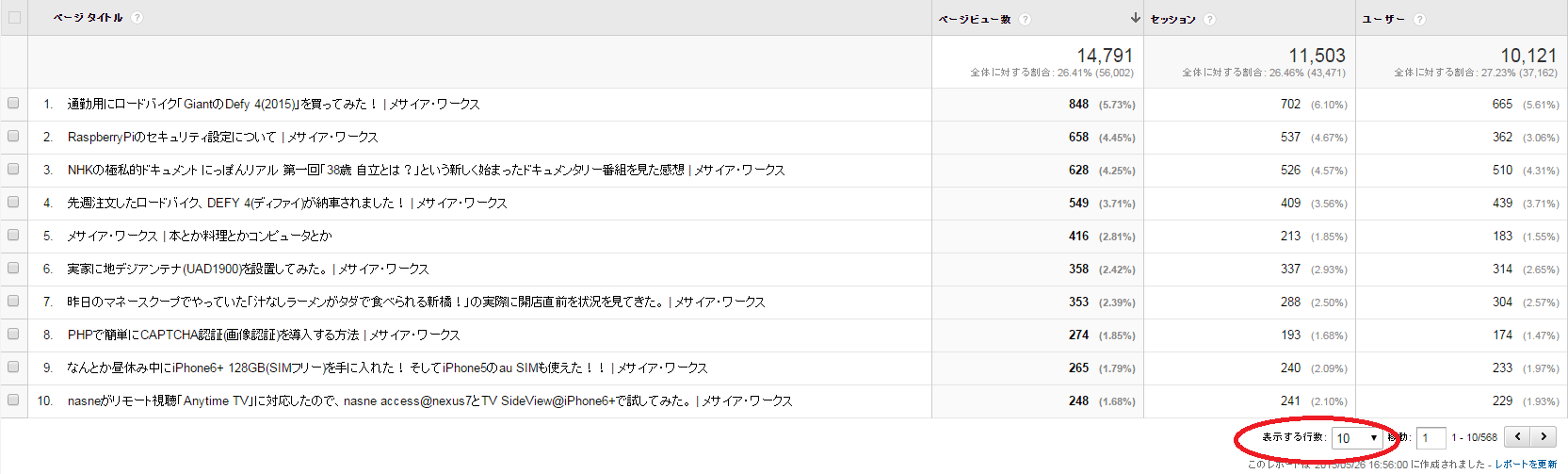Image resolution: width=1568 pixels, height=474 pixels.
Task: Open the PHP CAPTCHA article title link
Action: click(213, 335)
